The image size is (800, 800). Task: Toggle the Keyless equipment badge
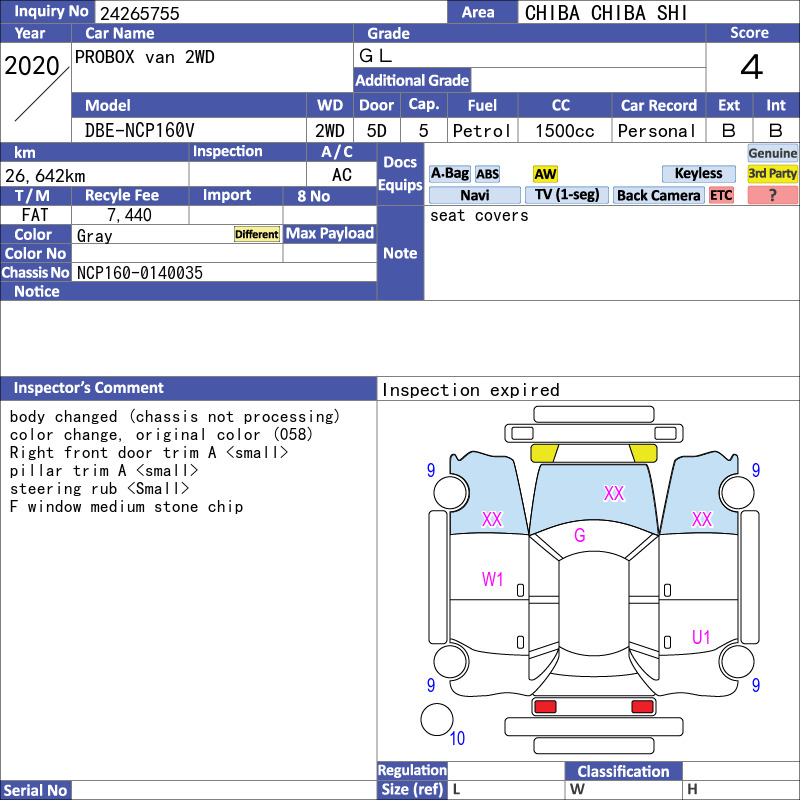pyautogui.click(x=698, y=173)
